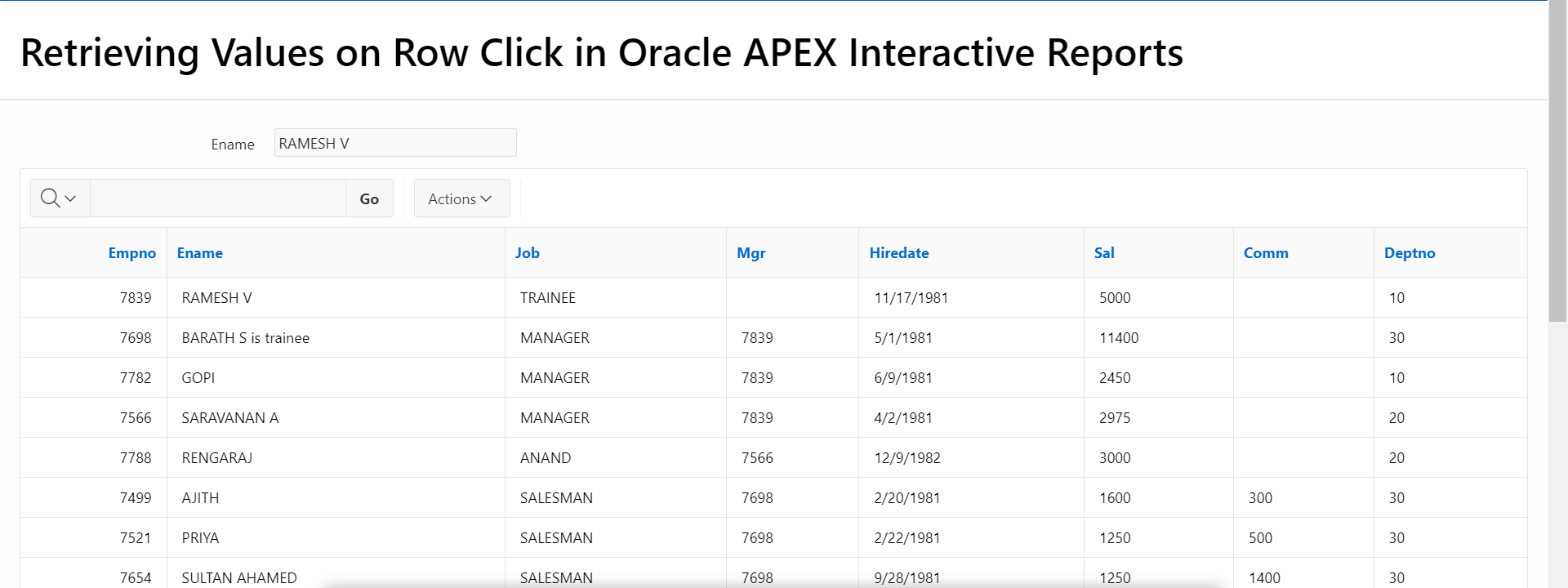The height and width of the screenshot is (588, 1568).
Task: Click the TRAINEE job cell
Action: pos(616,298)
